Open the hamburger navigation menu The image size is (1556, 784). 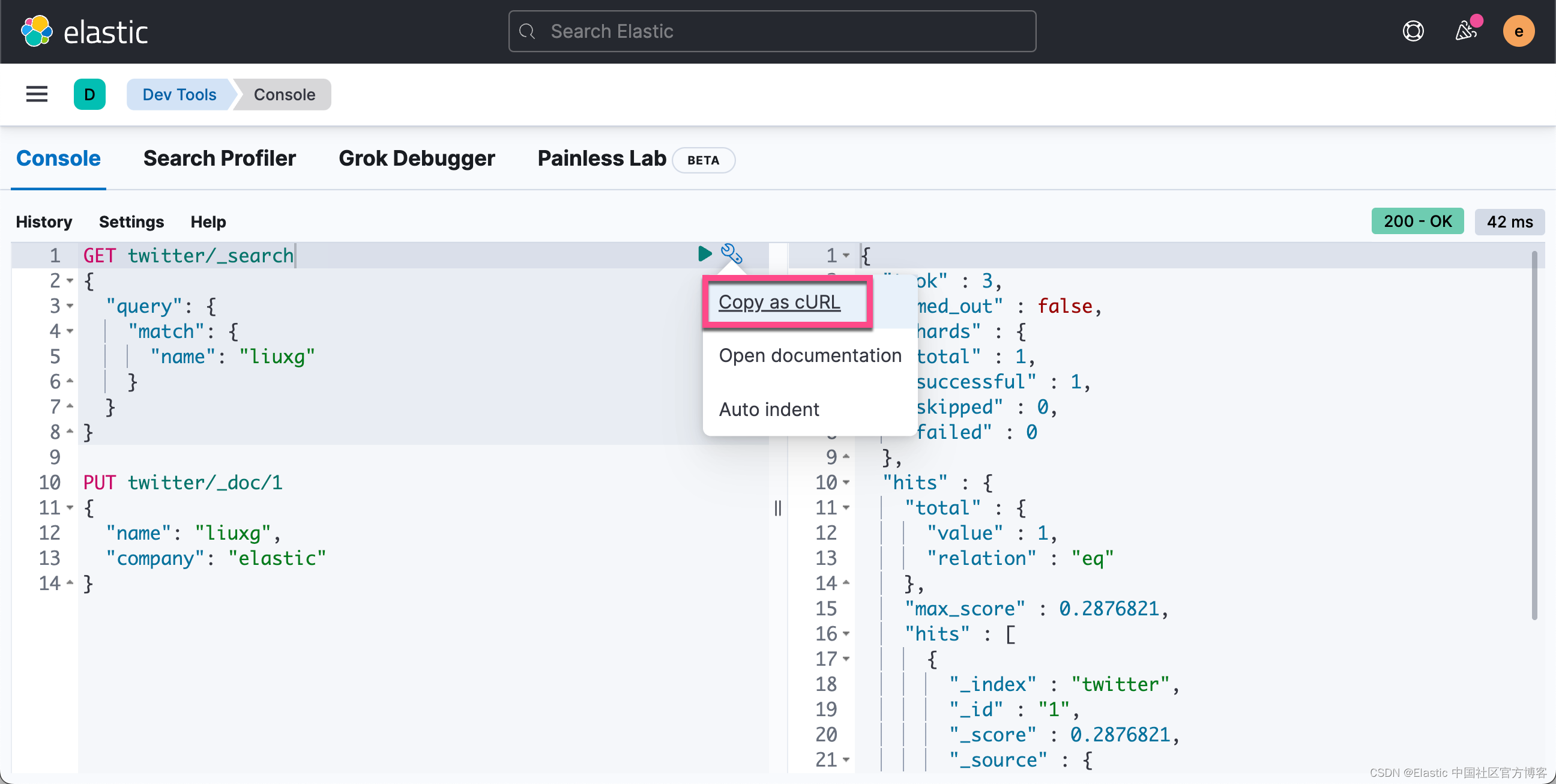pos(37,94)
